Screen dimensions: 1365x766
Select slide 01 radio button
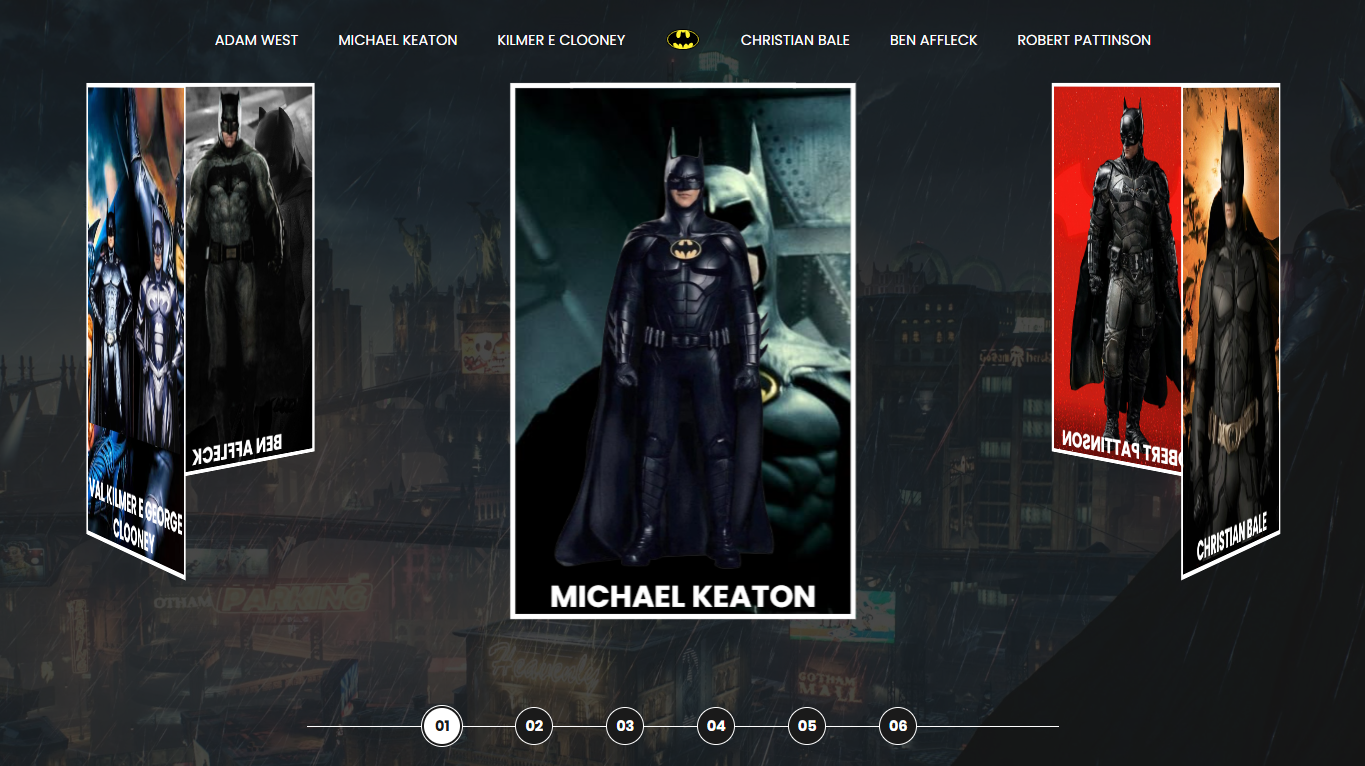(442, 726)
